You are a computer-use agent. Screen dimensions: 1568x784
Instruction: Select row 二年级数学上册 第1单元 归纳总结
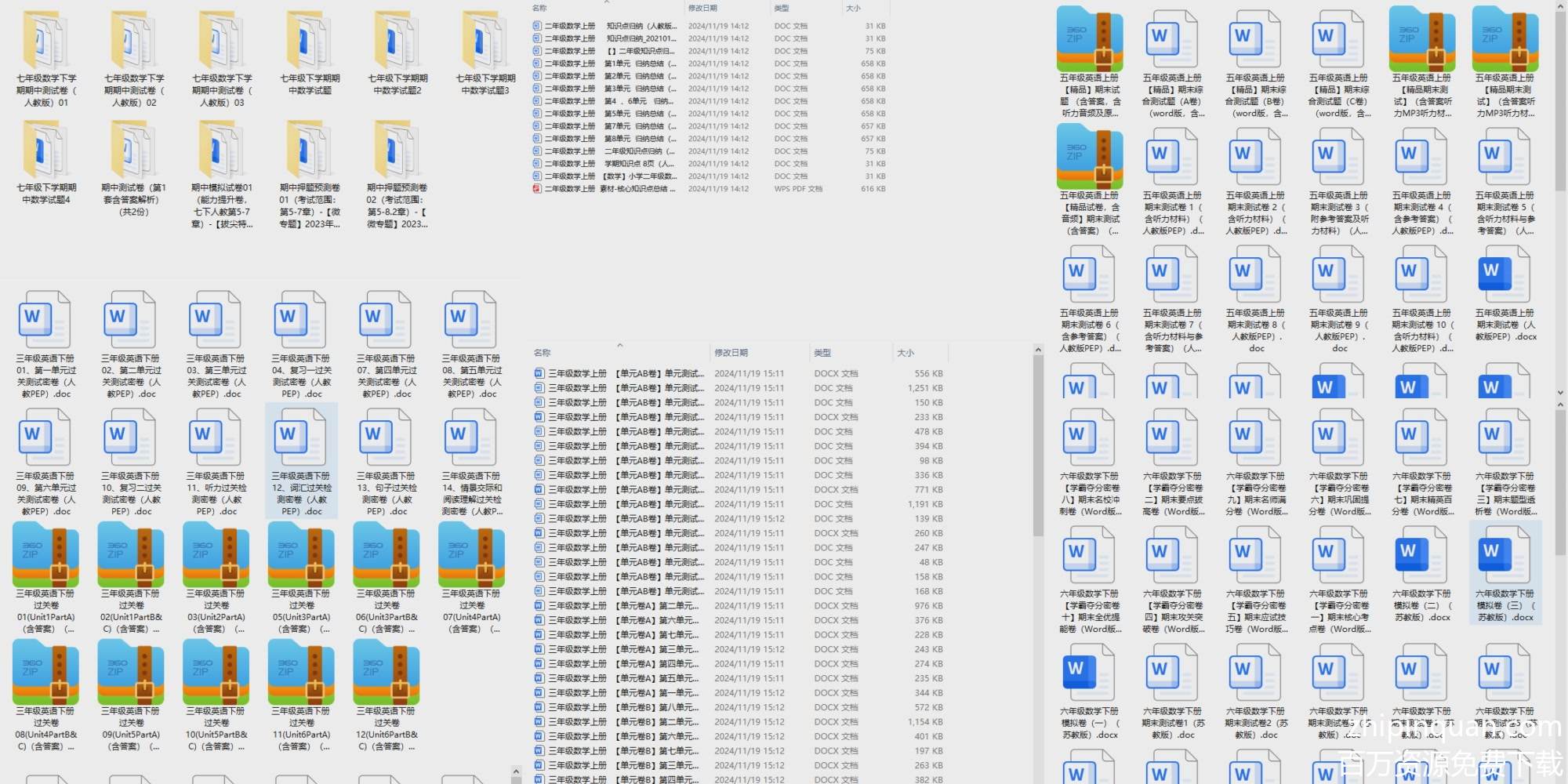604,64
